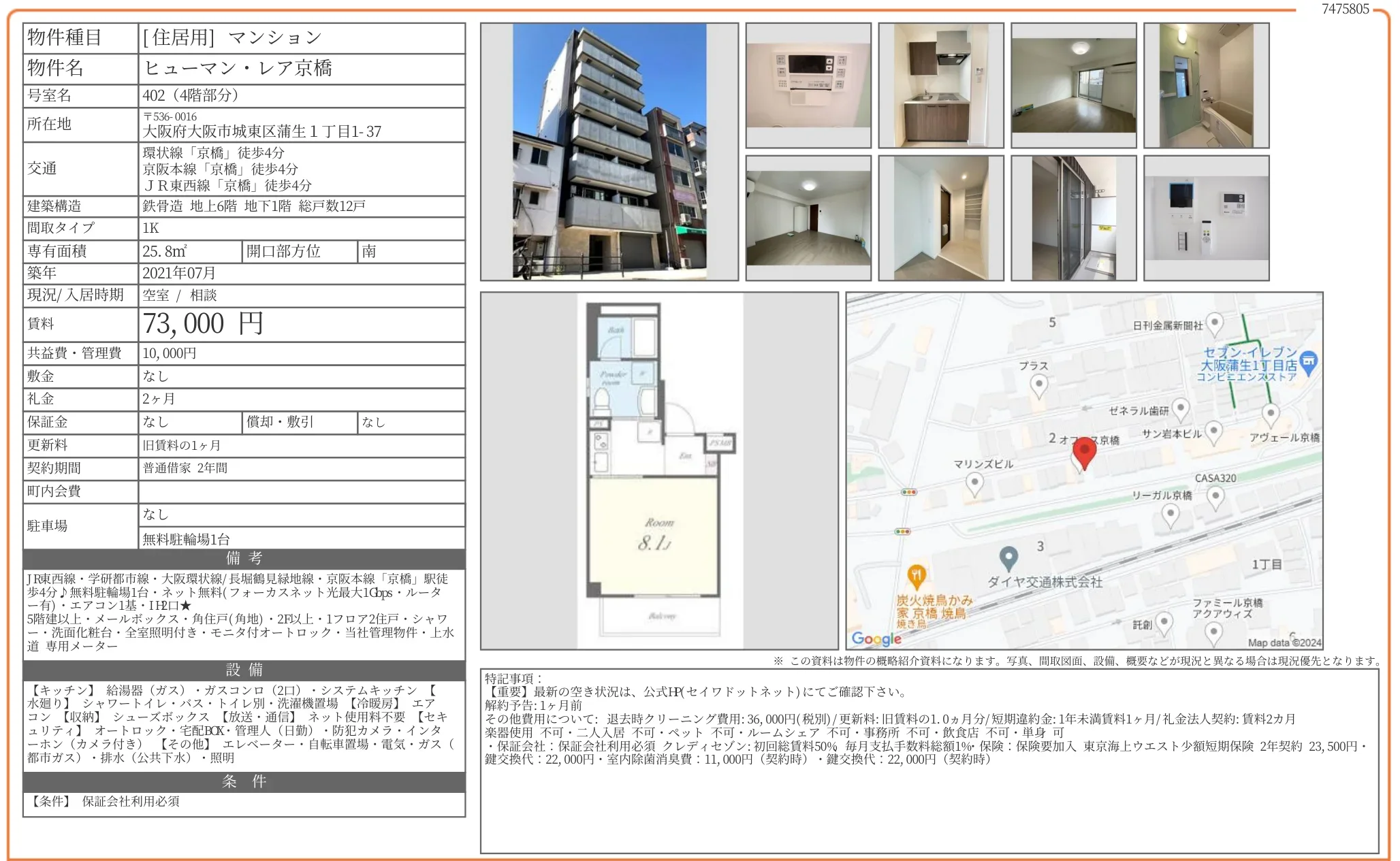Screen dimensions: 1400x861
Task: Click the Seven-Eleven store map marker
Action: coord(1308,362)
